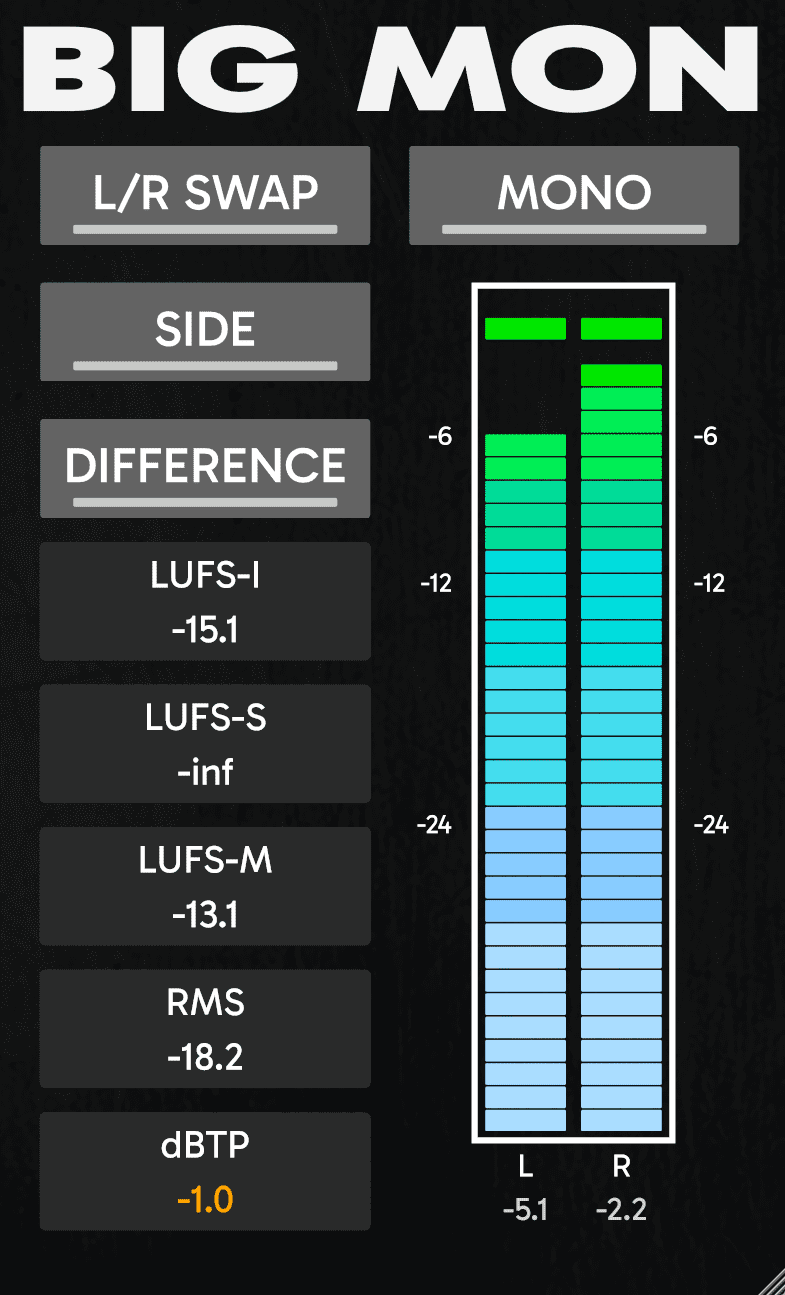Click the dBTP true peak readout
Image resolution: width=785 pixels, height=1295 pixels.
click(x=205, y=1171)
